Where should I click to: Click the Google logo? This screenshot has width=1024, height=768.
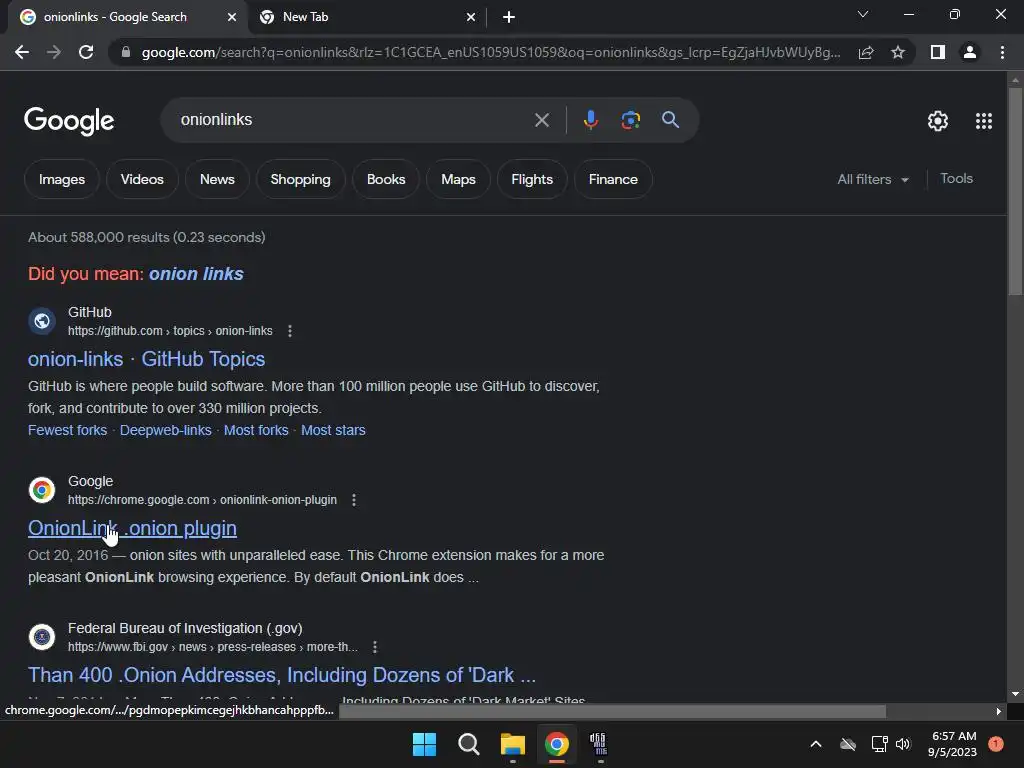[69, 121]
